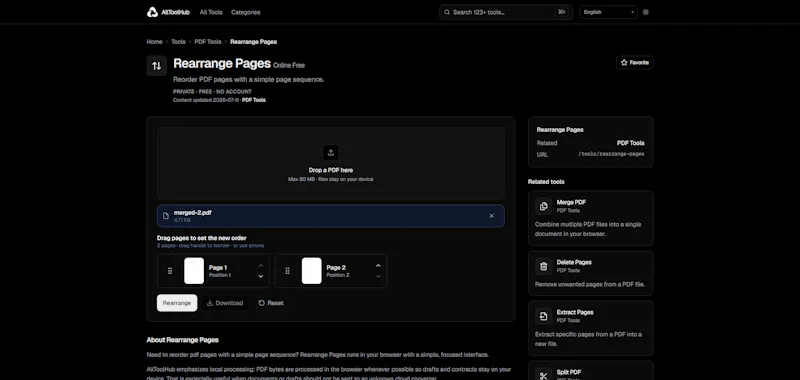Click the About Rearrange Pages heading
Screen dimensions: 800x380
(183, 340)
